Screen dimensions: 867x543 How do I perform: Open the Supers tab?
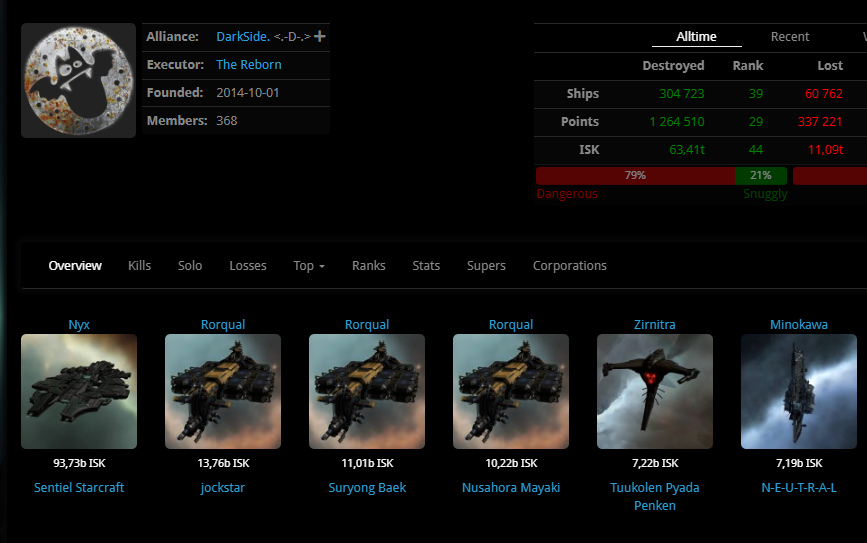[x=486, y=266]
